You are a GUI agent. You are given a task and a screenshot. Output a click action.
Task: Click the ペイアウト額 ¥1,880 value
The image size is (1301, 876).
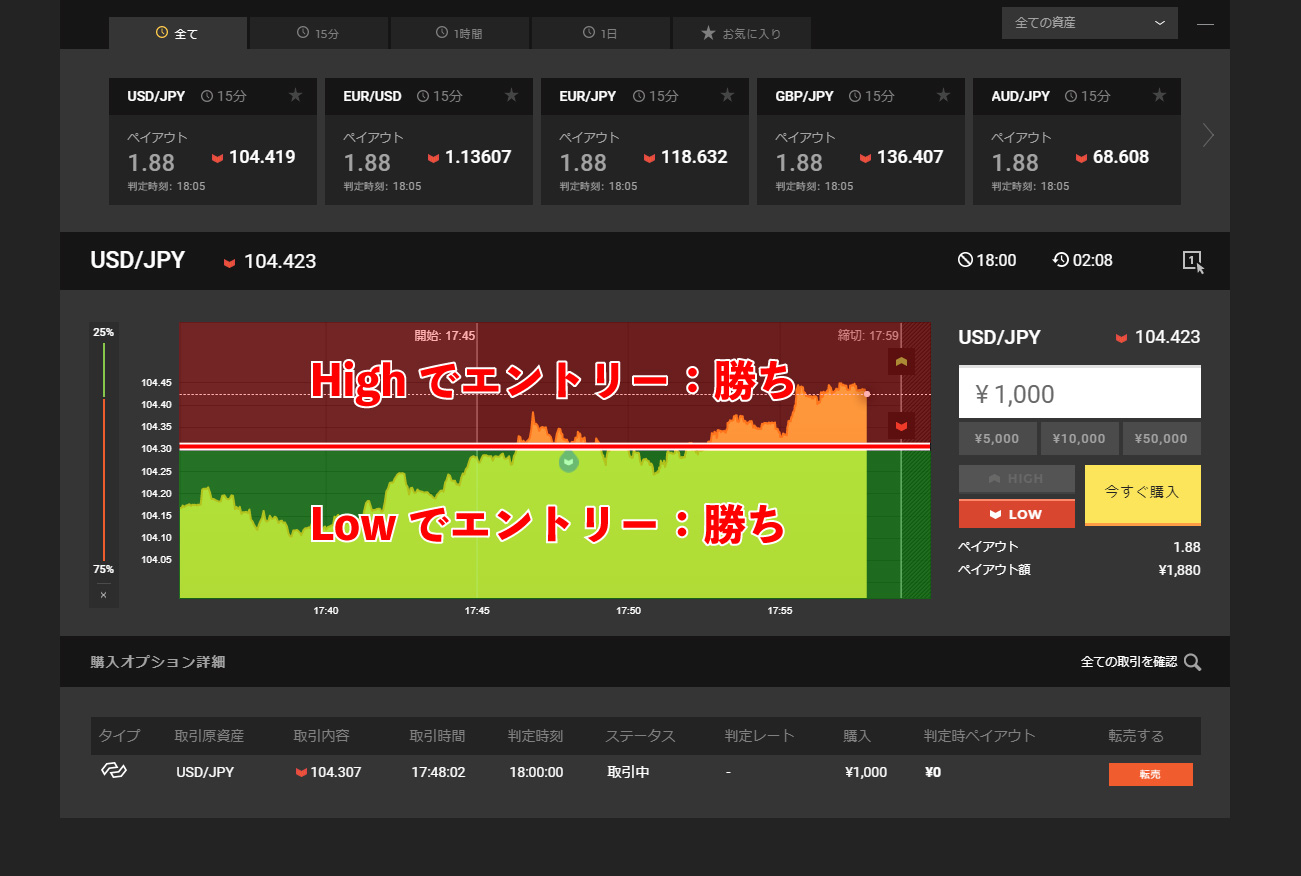click(x=1179, y=570)
